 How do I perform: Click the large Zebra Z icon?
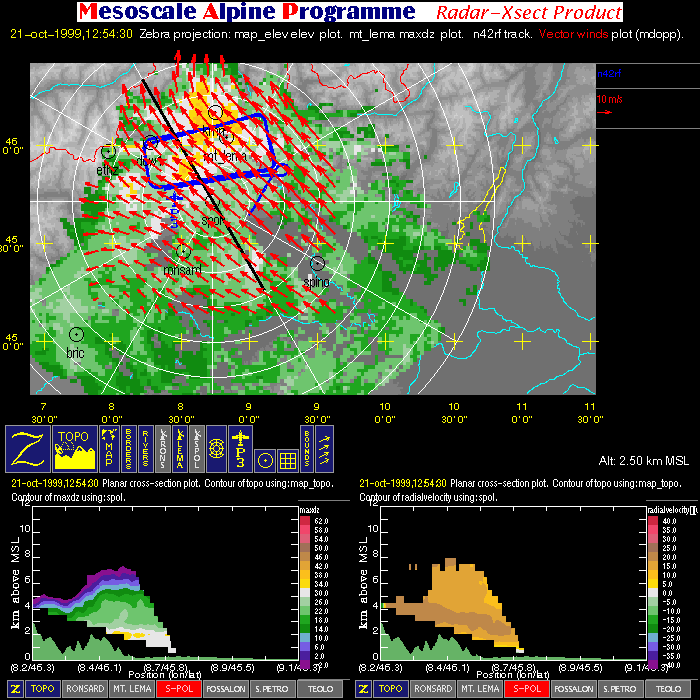point(29,448)
